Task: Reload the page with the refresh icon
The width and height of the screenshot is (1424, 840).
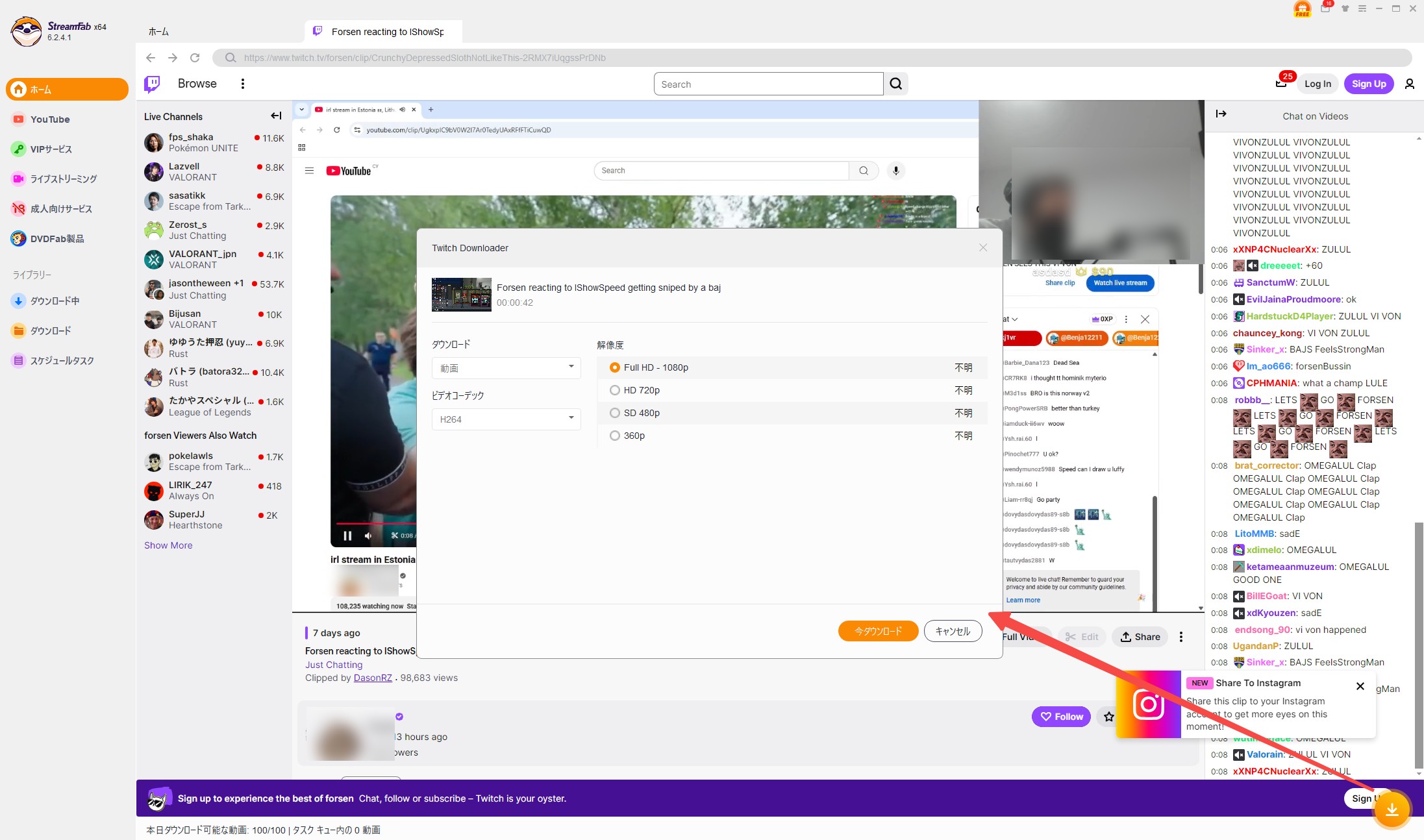Action: tap(195, 58)
